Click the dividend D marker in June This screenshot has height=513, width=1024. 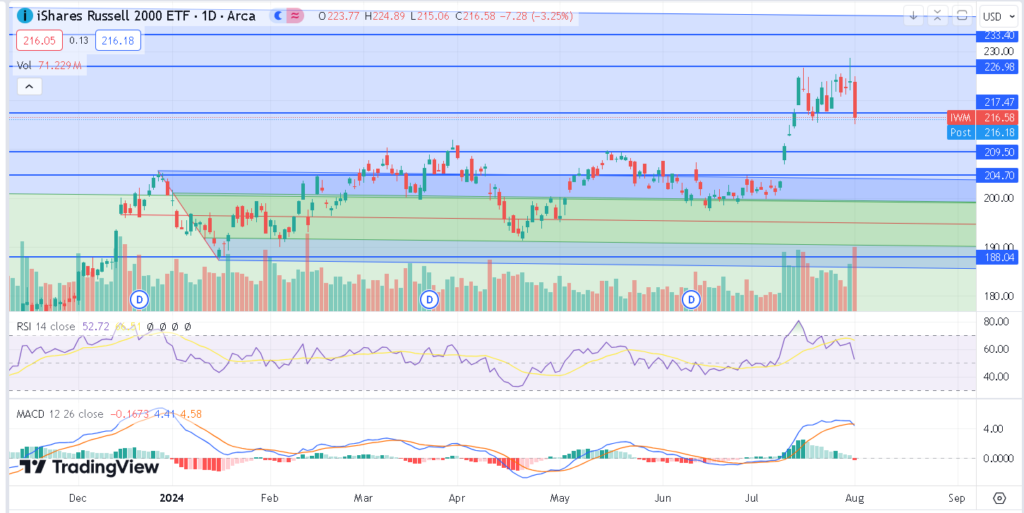(x=691, y=300)
